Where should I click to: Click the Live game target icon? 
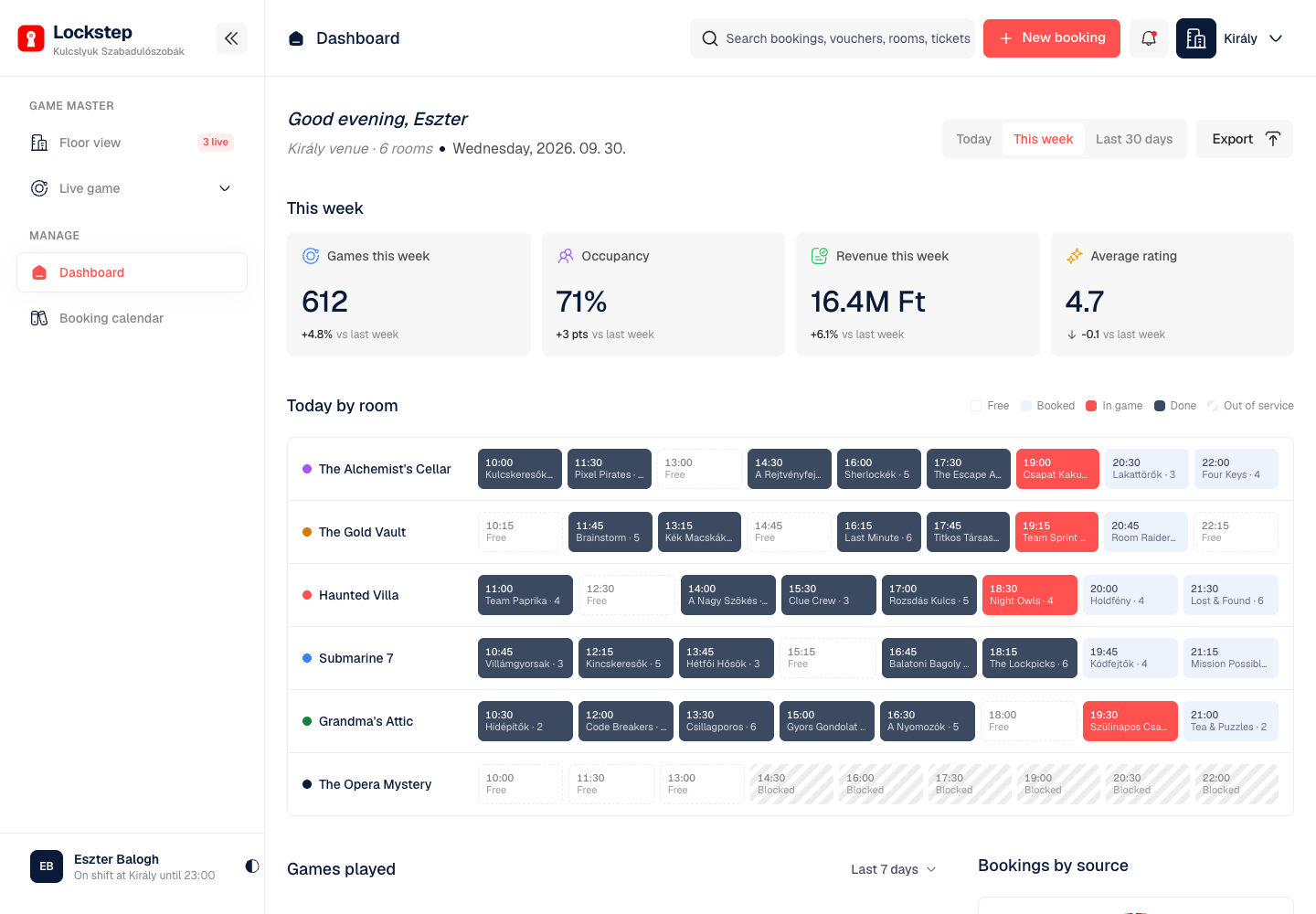39,188
